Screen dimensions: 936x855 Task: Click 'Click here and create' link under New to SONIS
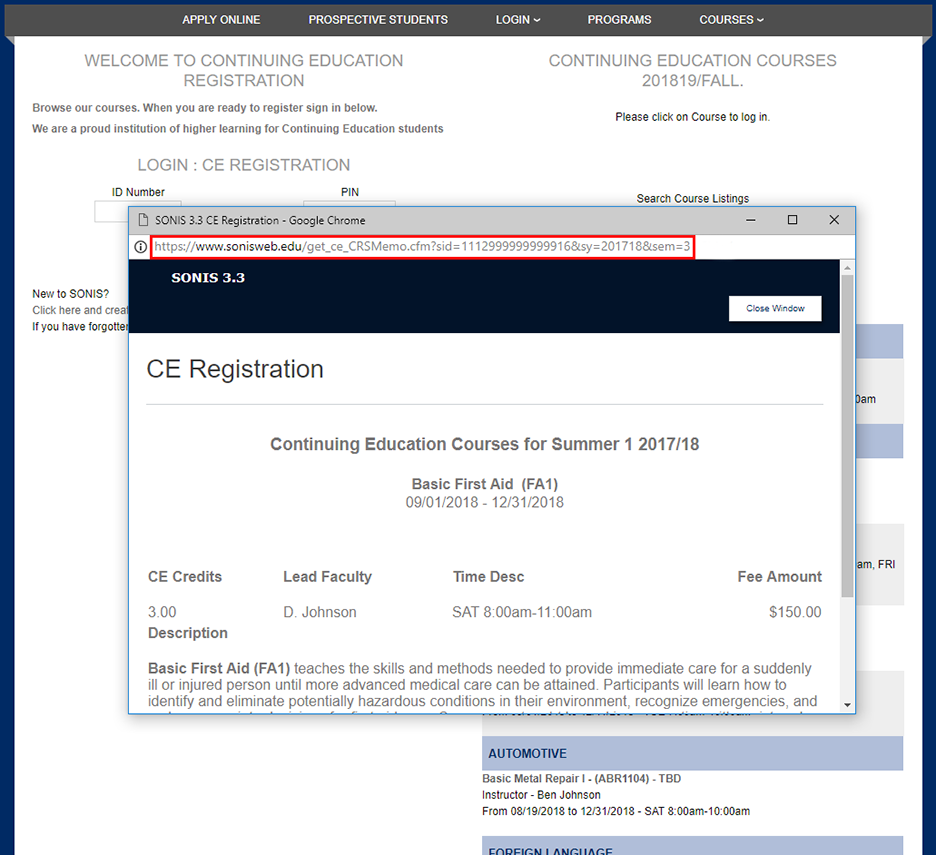(80, 310)
